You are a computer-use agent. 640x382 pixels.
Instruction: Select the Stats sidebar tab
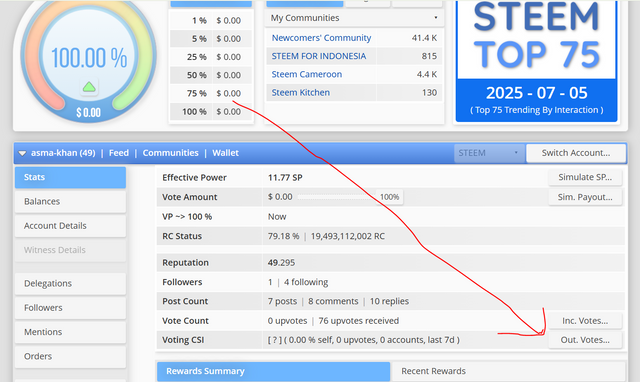click(x=70, y=177)
